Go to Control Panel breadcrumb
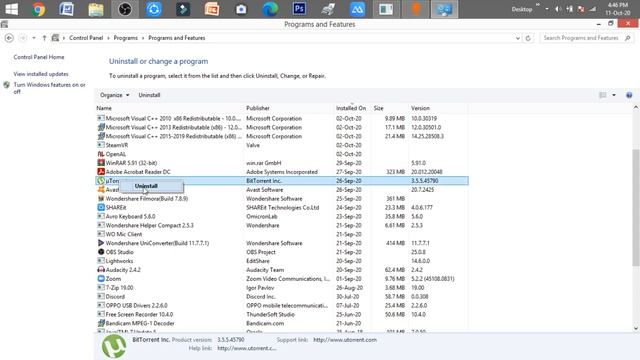640x360 pixels. pos(86,38)
